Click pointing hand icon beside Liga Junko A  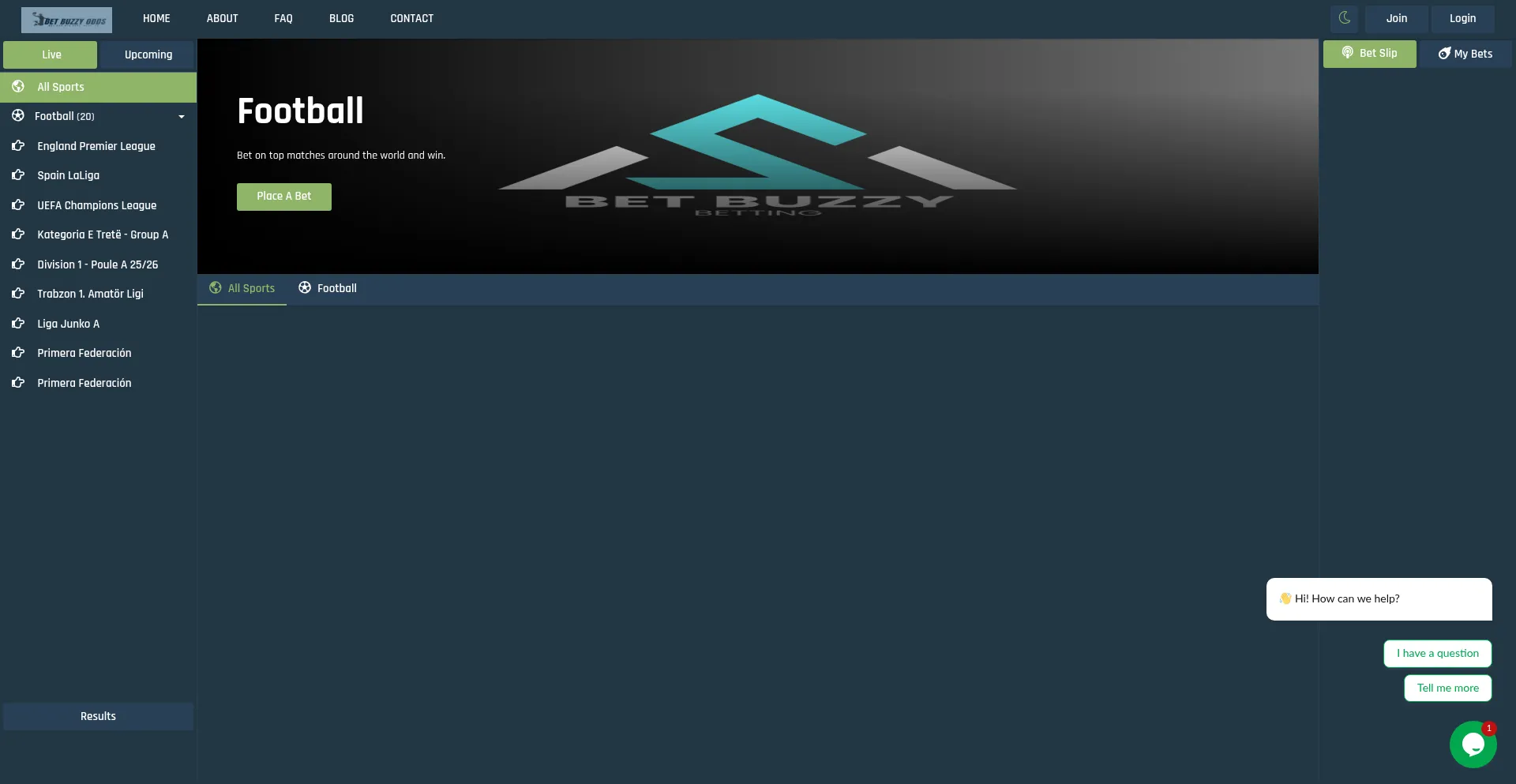click(x=18, y=324)
